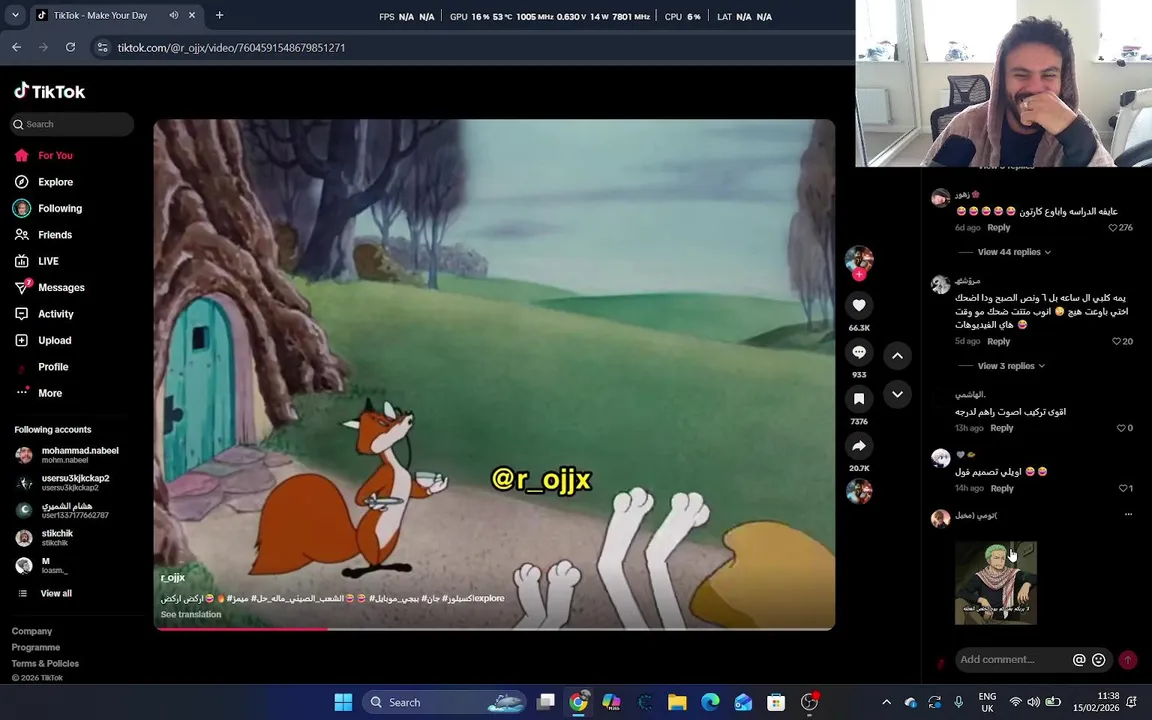Open a new browser tab
The height and width of the screenshot is (720, 1152).
(219, 15)
